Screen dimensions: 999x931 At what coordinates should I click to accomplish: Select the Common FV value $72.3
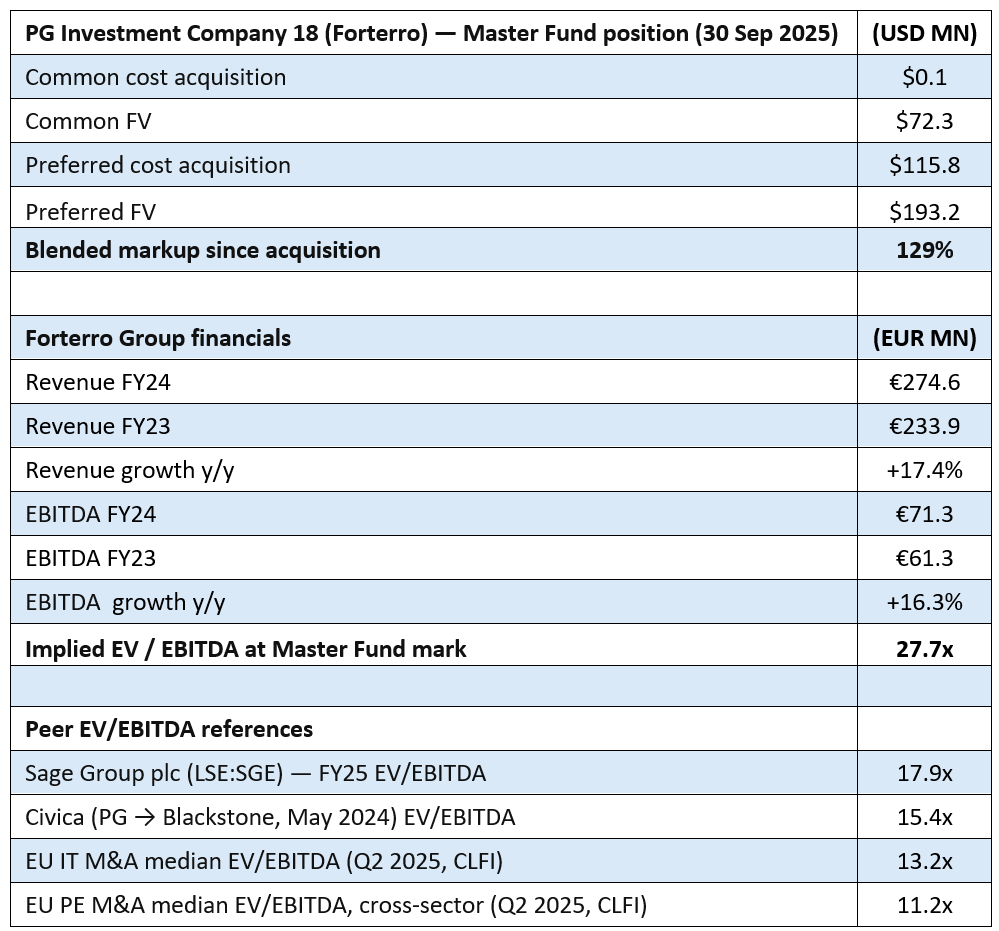[924, 121]
